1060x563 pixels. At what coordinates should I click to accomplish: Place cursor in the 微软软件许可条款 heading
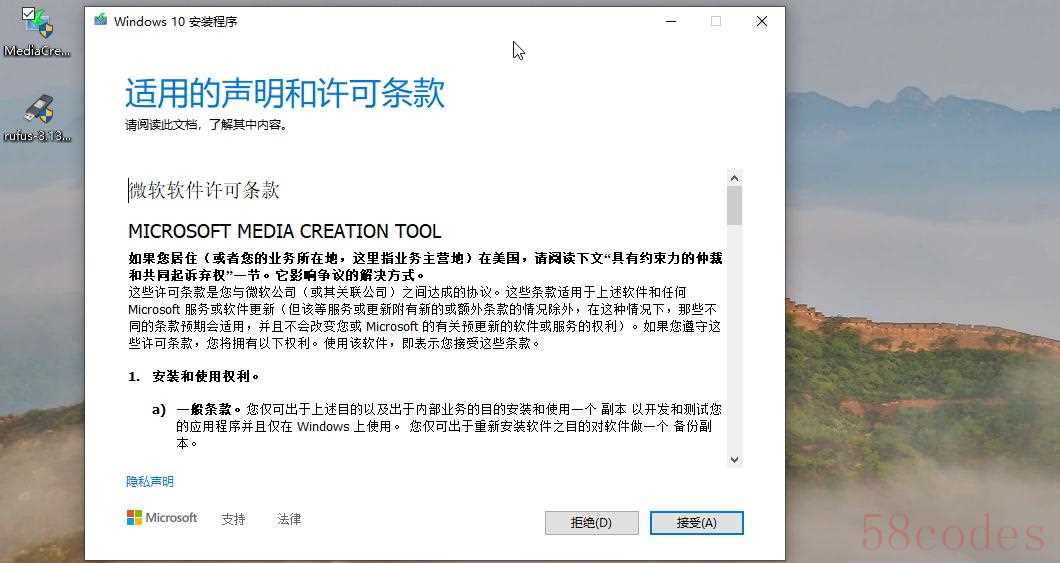tap(204, 191)
